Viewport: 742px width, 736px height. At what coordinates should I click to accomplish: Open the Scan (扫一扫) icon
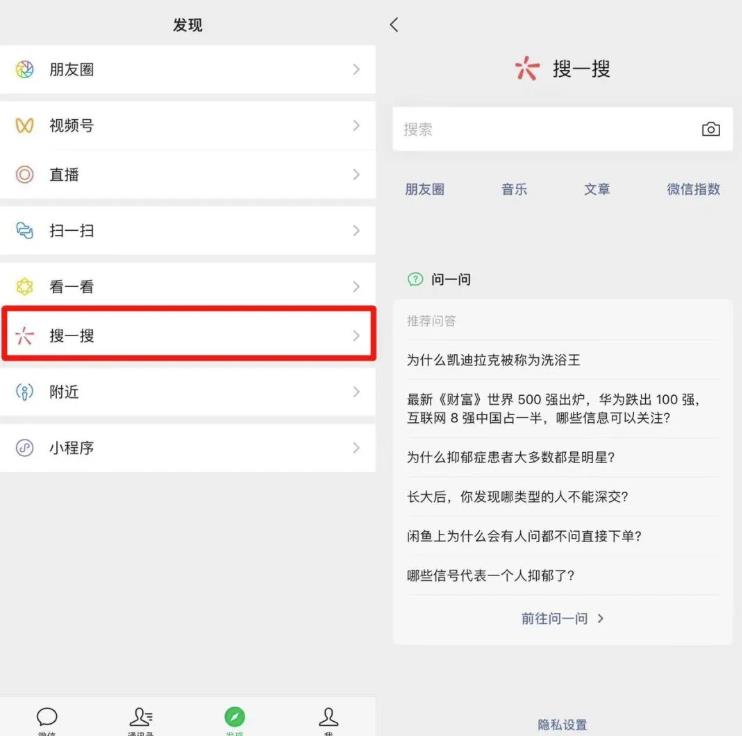(x=25, y=231)
